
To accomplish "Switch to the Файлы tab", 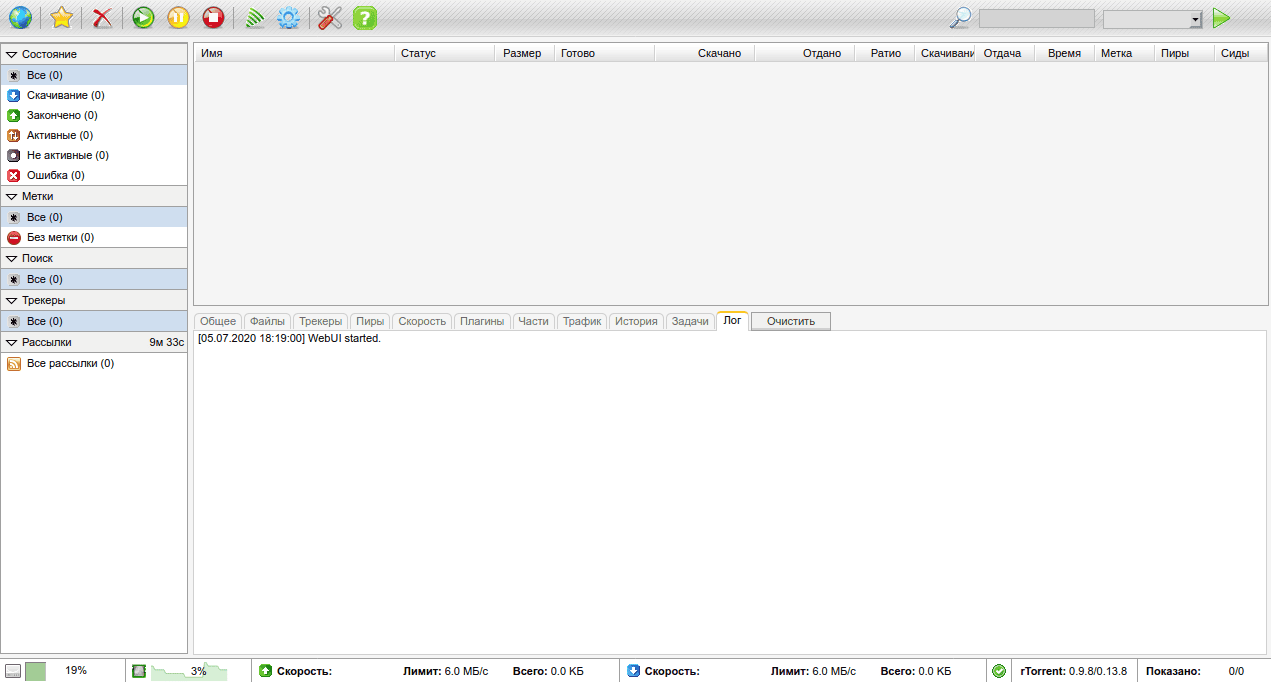I will (x=268, y=321).
